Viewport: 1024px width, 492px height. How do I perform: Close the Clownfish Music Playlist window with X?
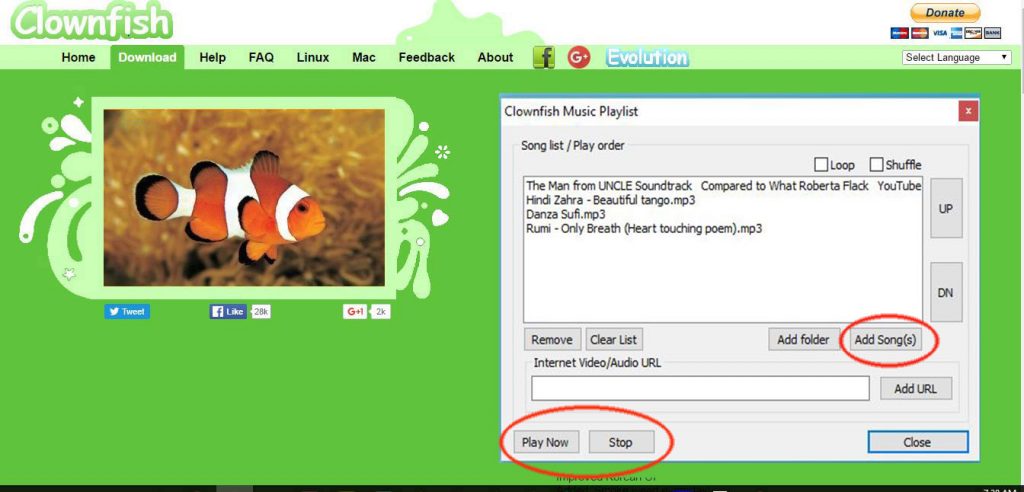point(968,112)
